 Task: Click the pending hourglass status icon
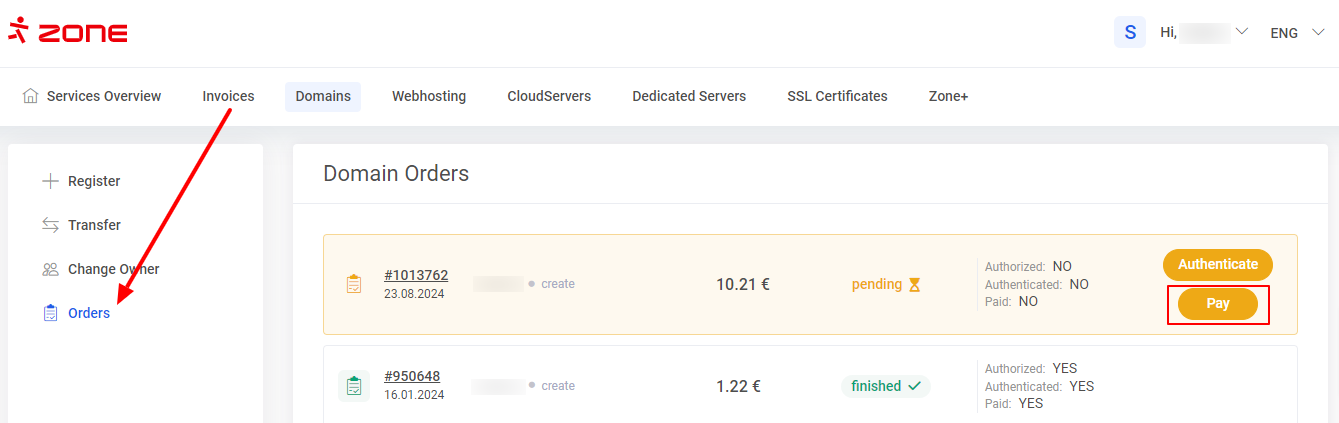coord(914,284)
